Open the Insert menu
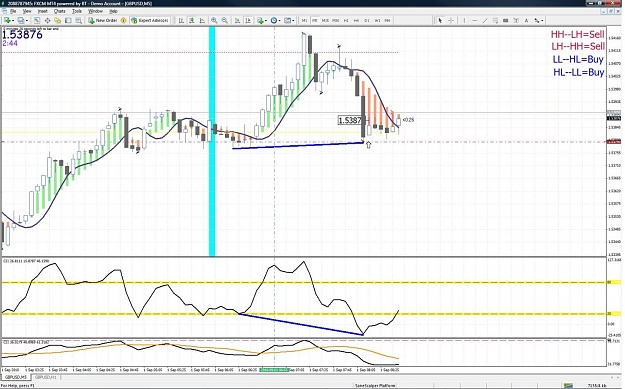 (42, 11)
